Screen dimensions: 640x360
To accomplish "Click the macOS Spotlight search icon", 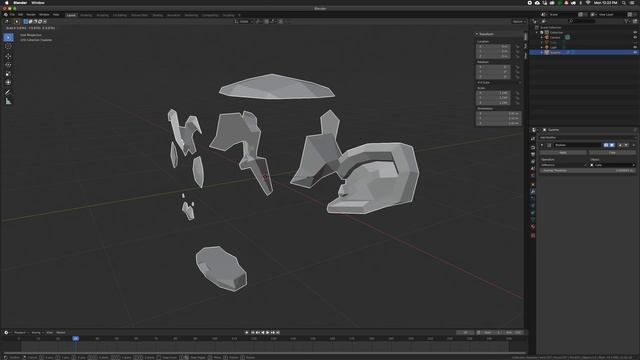I will coord(624,2).
